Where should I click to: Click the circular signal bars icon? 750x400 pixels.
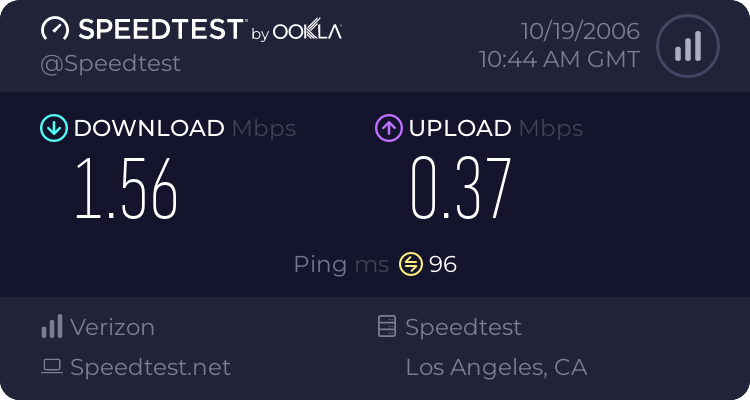(x=686, y=46)
